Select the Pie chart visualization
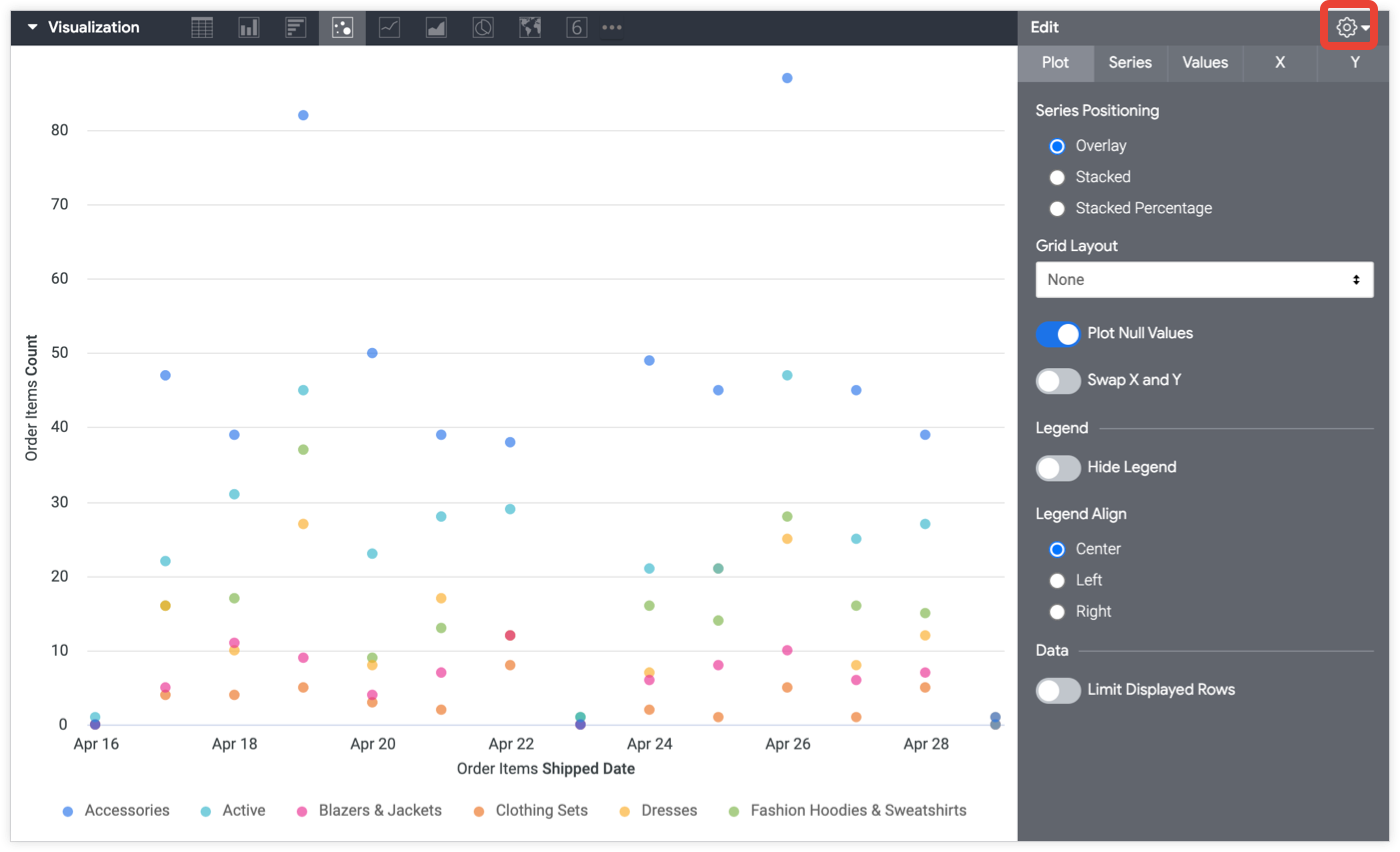Screen dimensions: 1400x852 483,28
